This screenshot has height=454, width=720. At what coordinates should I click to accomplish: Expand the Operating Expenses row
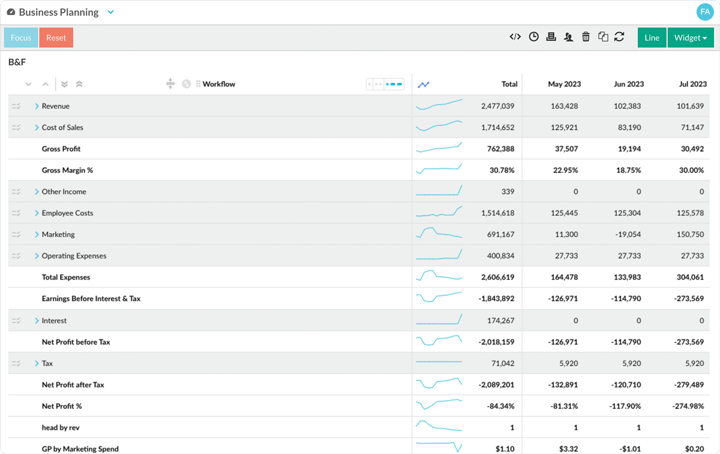point(37,256)
